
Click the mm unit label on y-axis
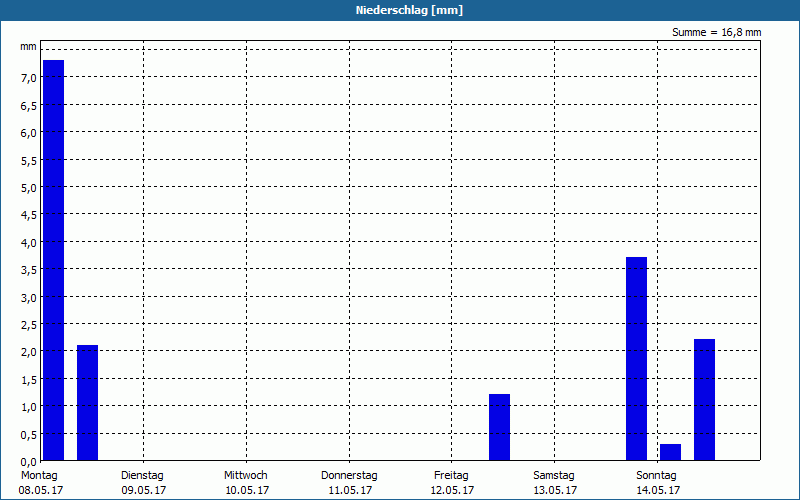tap(29, 47)
